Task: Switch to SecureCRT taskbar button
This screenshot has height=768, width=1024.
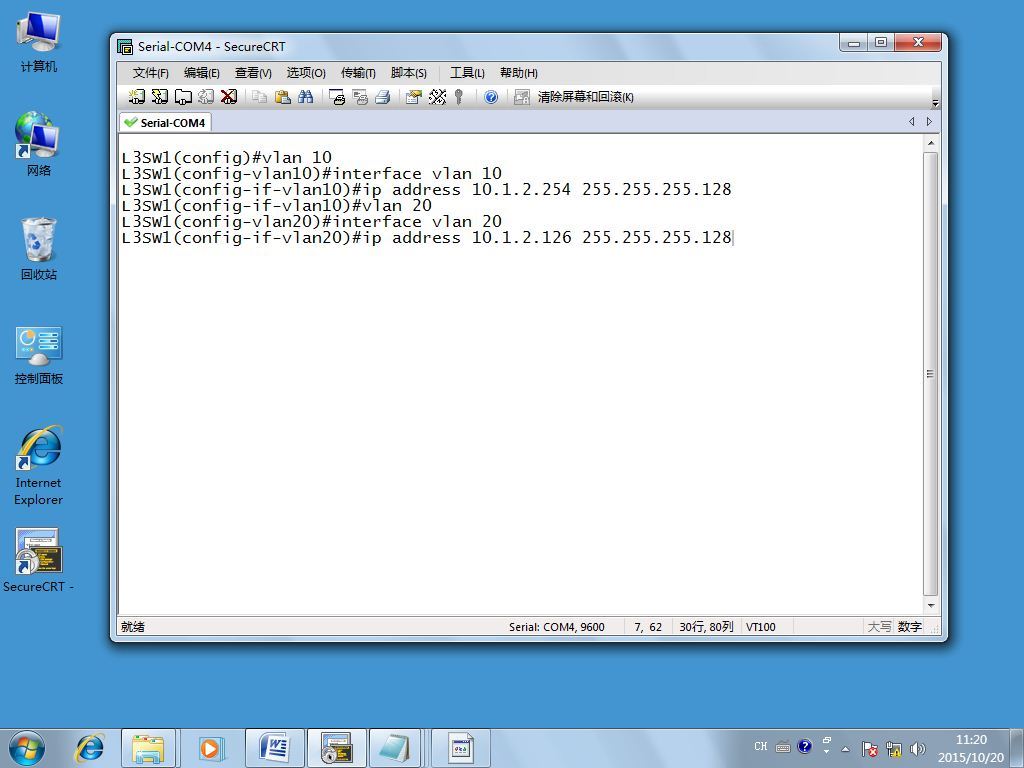Action: (337, 748)
